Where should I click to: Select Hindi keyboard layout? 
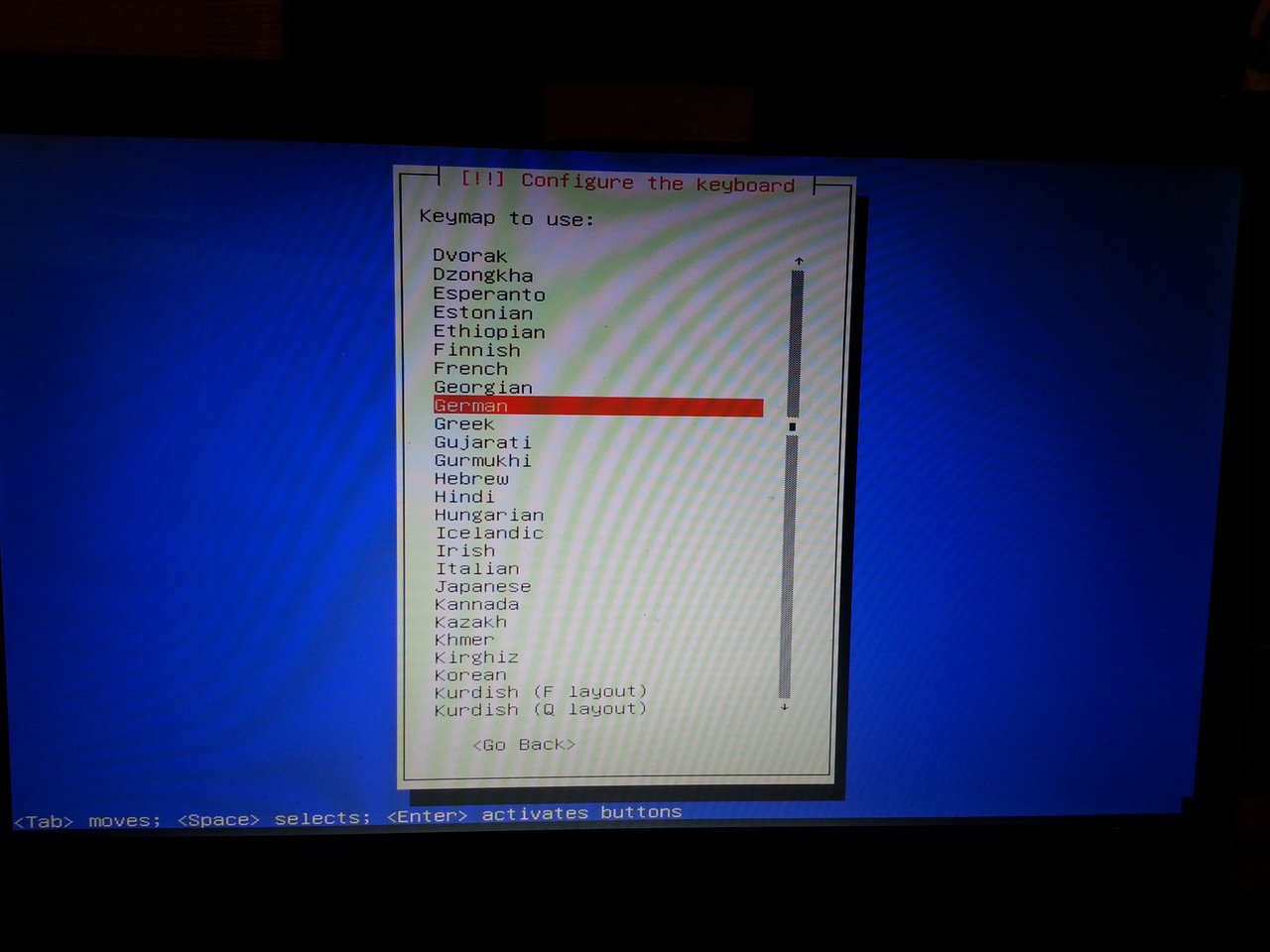464,497
